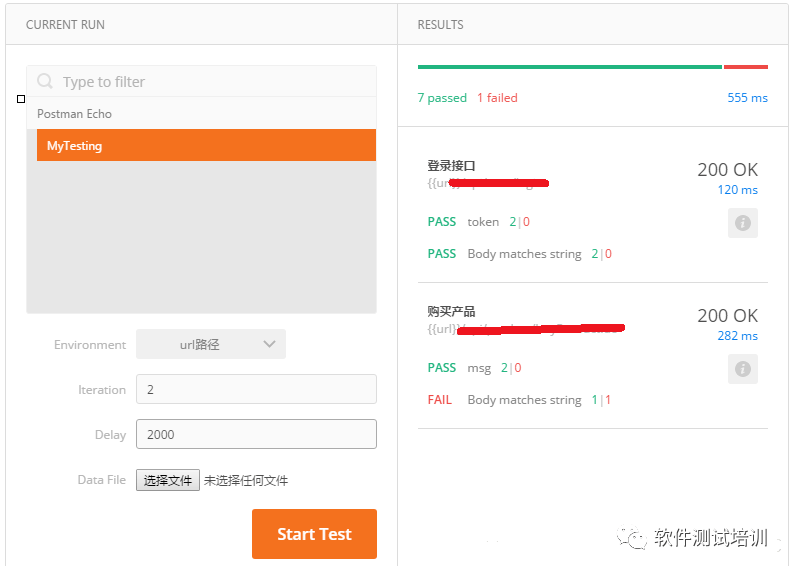Click PASS Body matches string under 登录接口
Viewport: 793px width, 572px height.
[520, 253]
